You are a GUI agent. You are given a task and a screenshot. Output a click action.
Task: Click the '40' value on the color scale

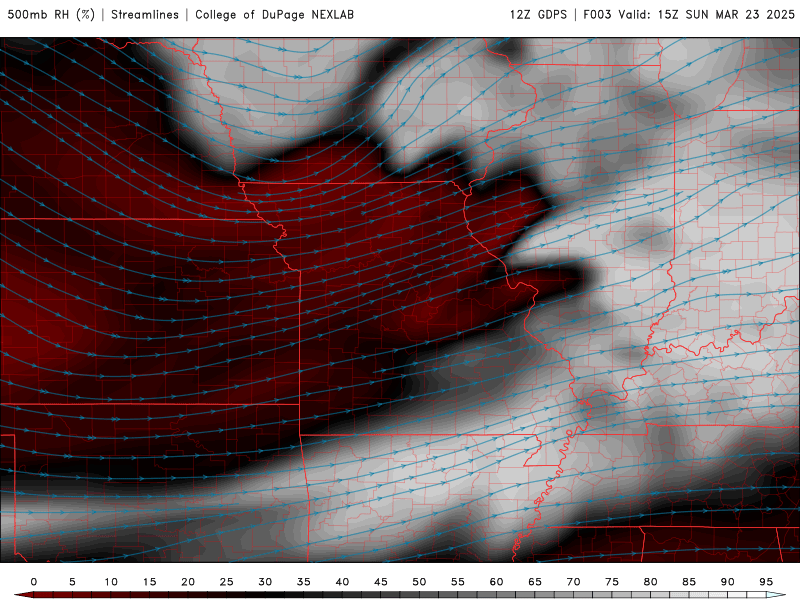coord(342,582)
